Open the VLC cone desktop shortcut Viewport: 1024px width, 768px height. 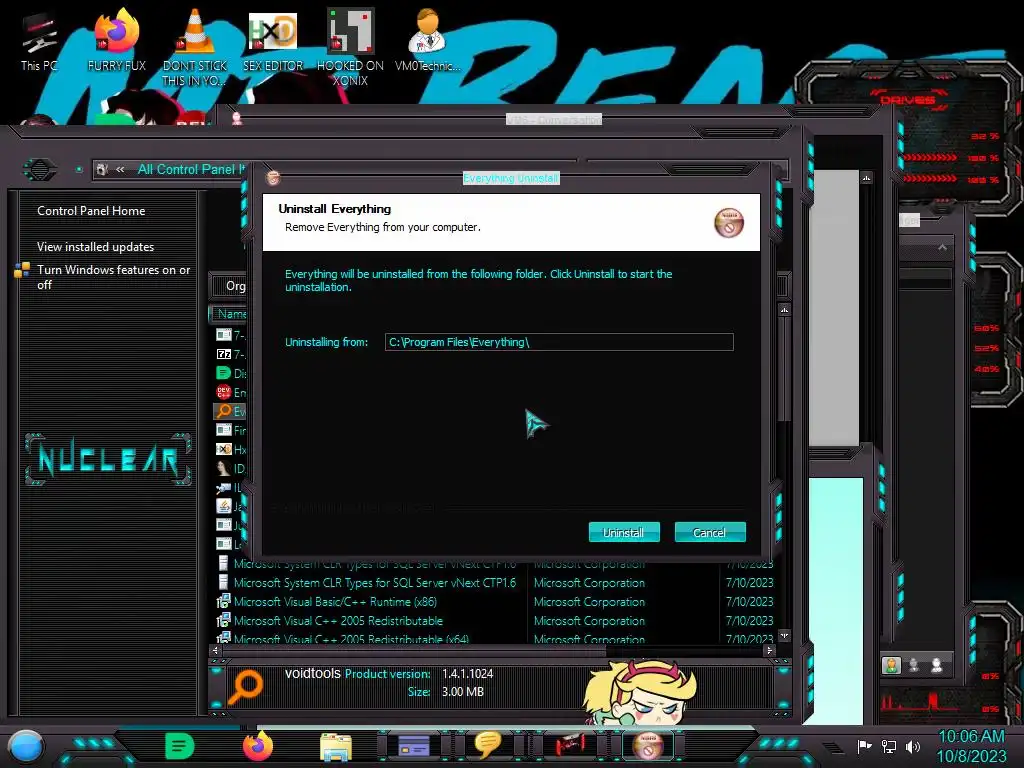pos(195,47)
